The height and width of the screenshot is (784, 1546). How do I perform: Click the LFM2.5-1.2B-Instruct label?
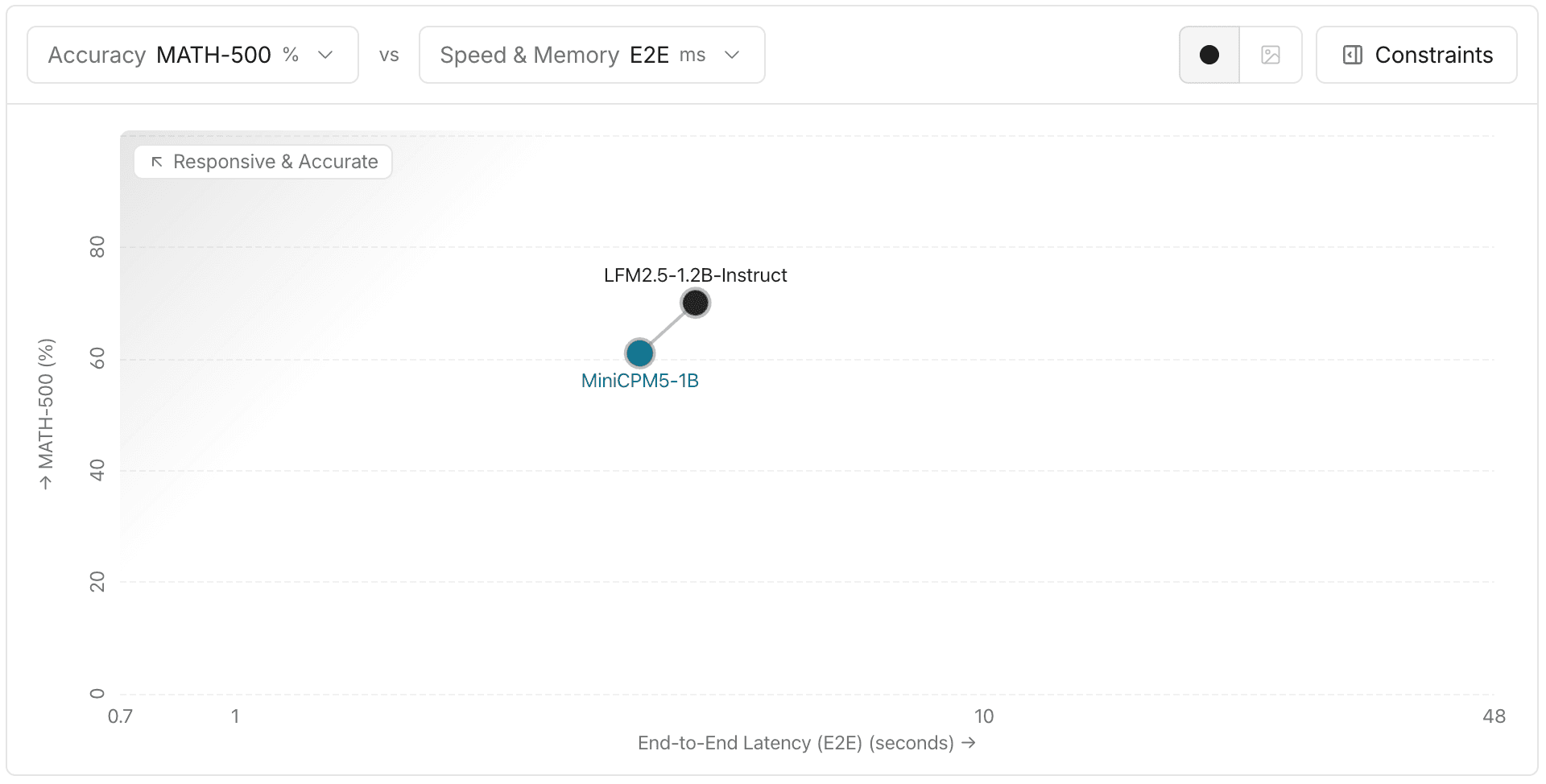tap(696, 275)
